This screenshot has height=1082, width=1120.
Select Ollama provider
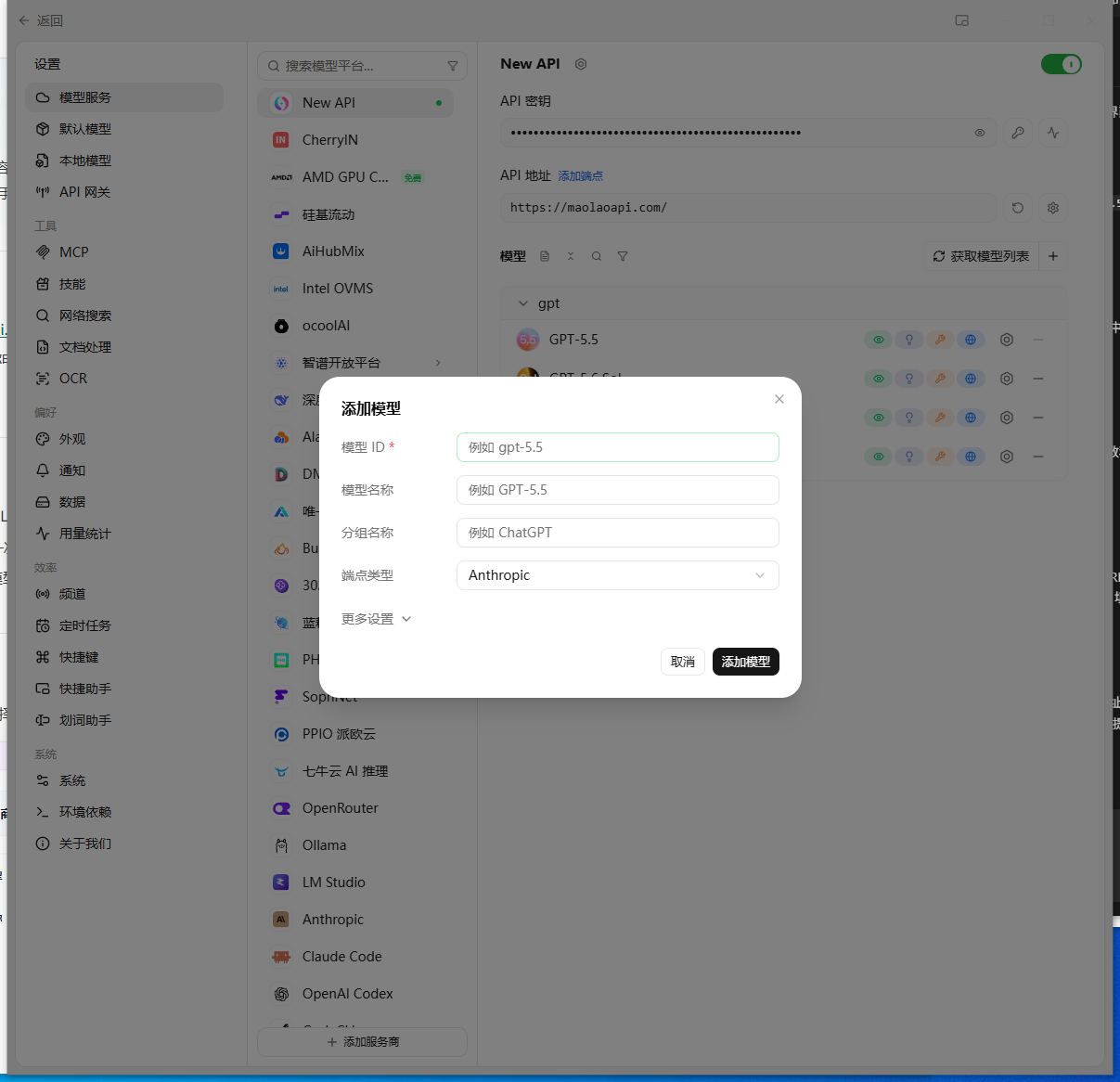point(355,845)
